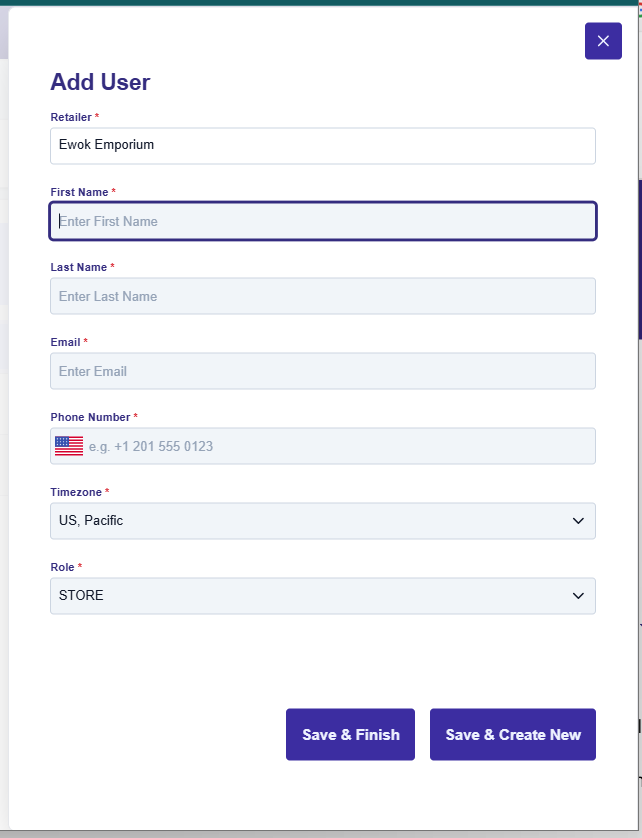Image resolution: width=642 pixels, height=838 pixels.
Task: Click the Timezone label text
Action: pos(76,492)
